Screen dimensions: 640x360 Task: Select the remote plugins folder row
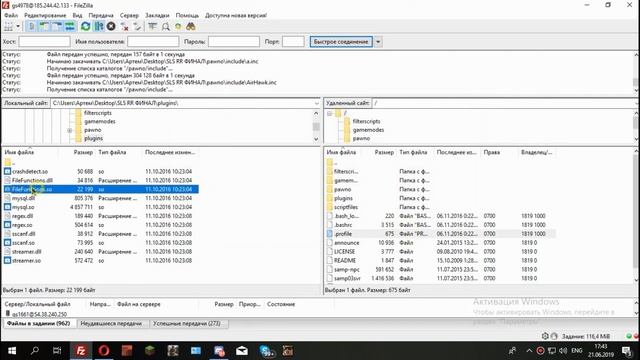click(441, 198)
